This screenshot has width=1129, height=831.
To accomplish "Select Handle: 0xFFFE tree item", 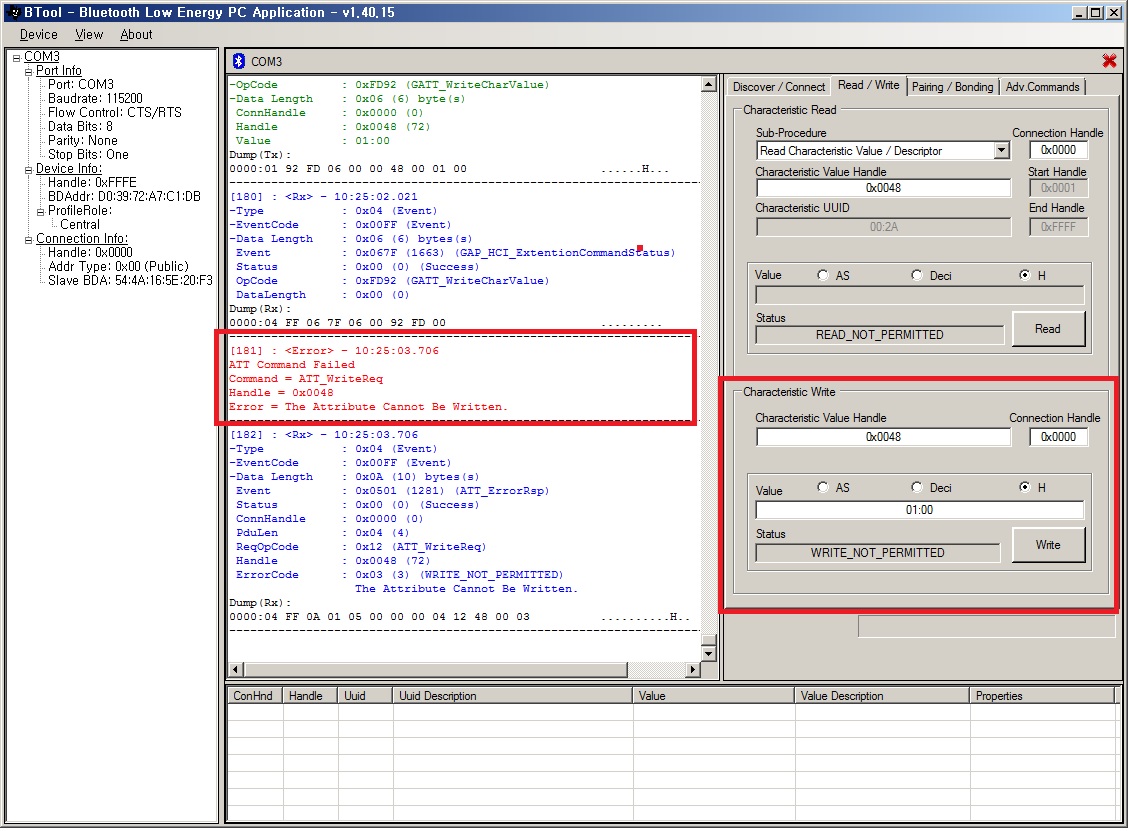I will [x=92, y=183].
